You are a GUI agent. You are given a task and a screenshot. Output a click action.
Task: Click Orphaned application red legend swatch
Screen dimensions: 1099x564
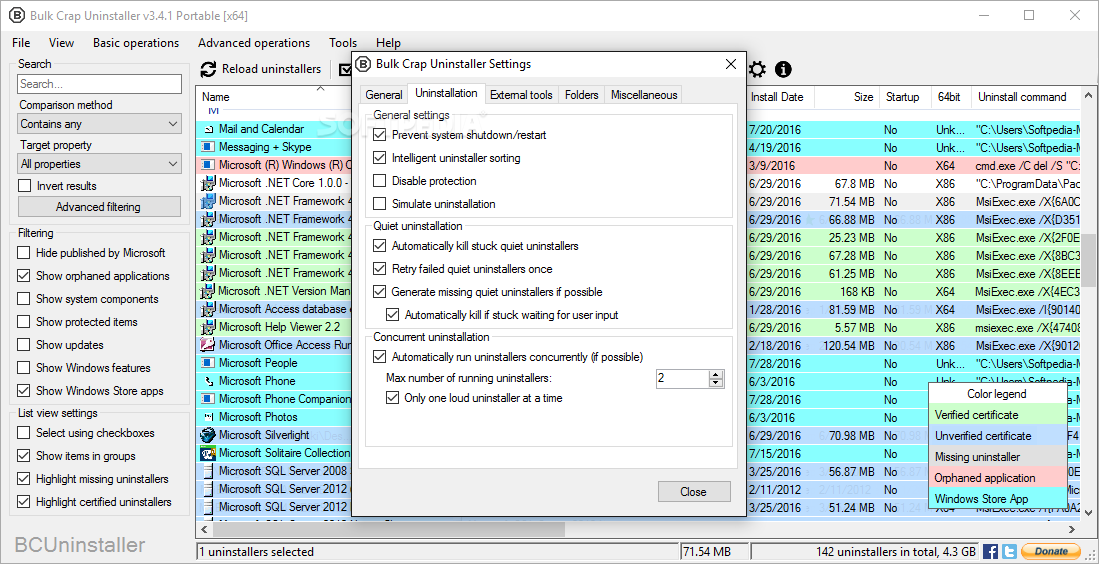[997, 478]
